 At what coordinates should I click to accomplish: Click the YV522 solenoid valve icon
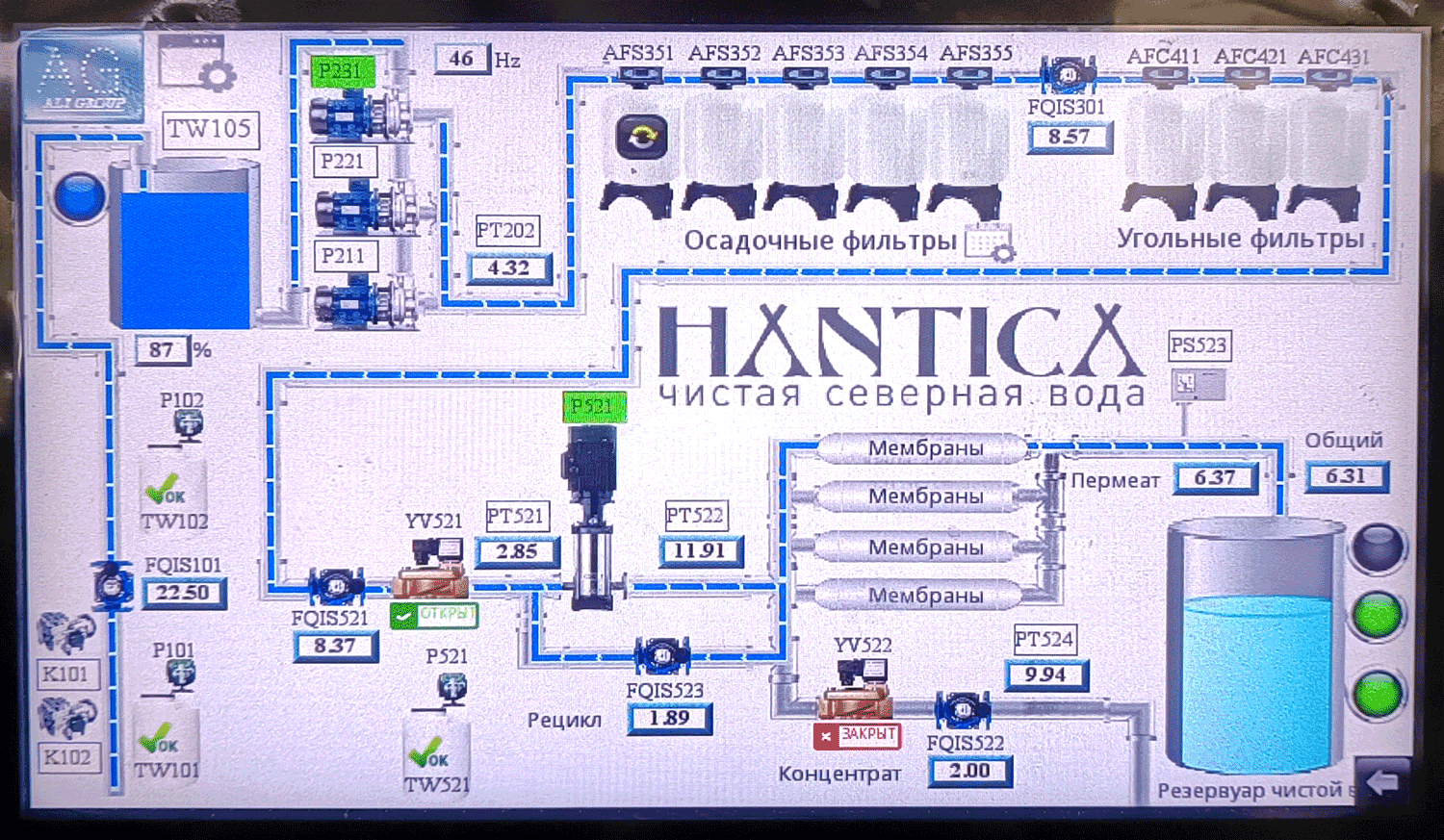click(855, 689)
